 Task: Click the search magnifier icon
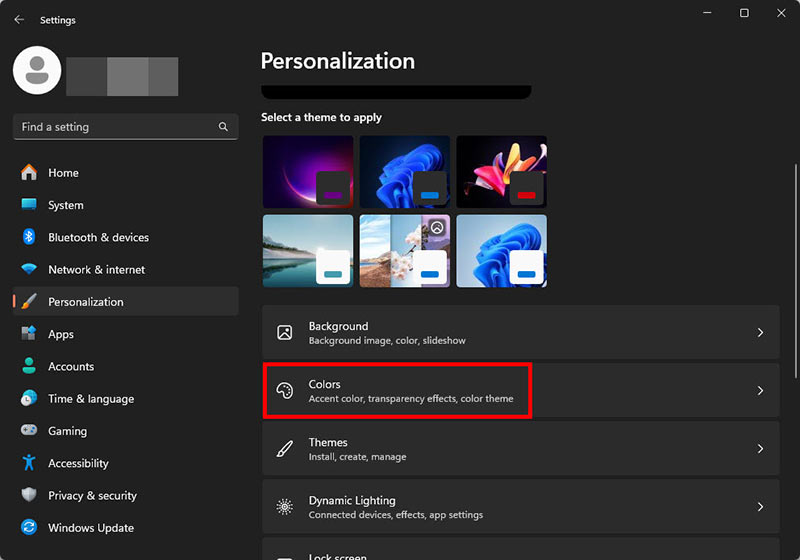(223, 126)
